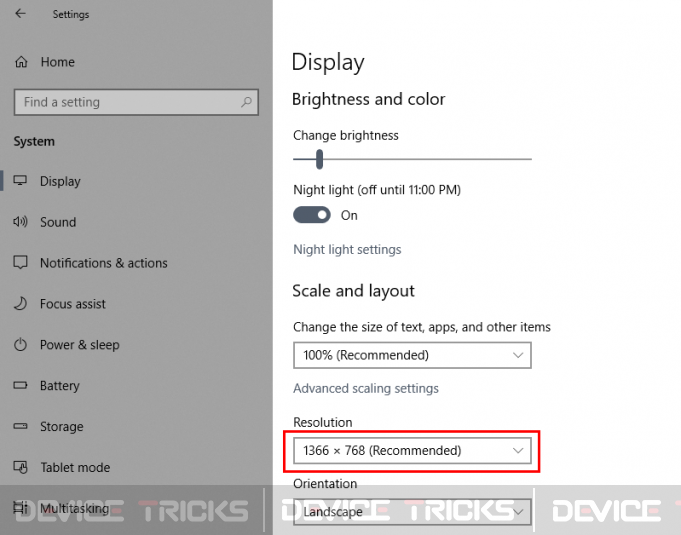Image resolution: width=681 pixels, height=535 pixels.
Task: Click the Notifications speech bubble icon
Action: pos(20,262)
